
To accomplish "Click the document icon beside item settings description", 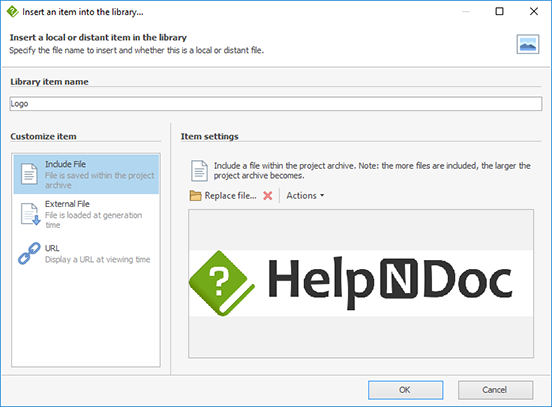I will tap(199, 171).
